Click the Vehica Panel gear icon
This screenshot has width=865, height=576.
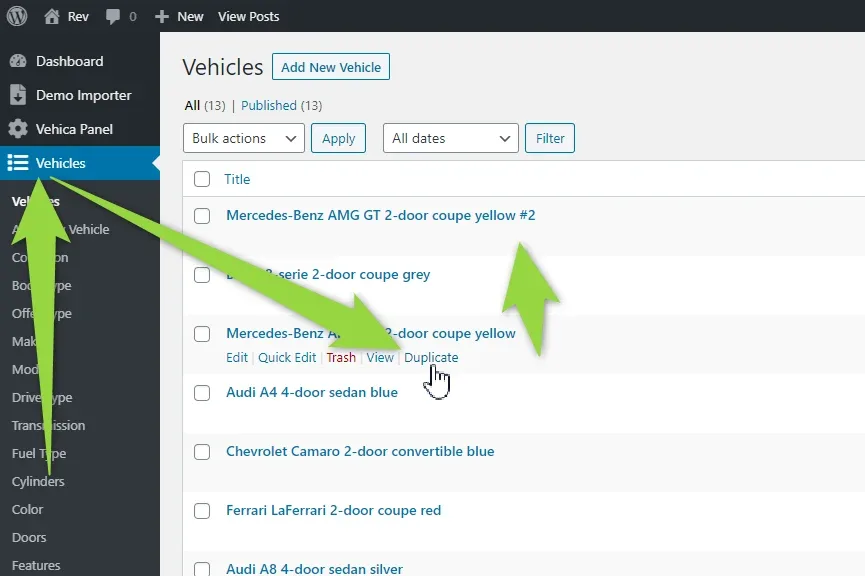point(18,129)
